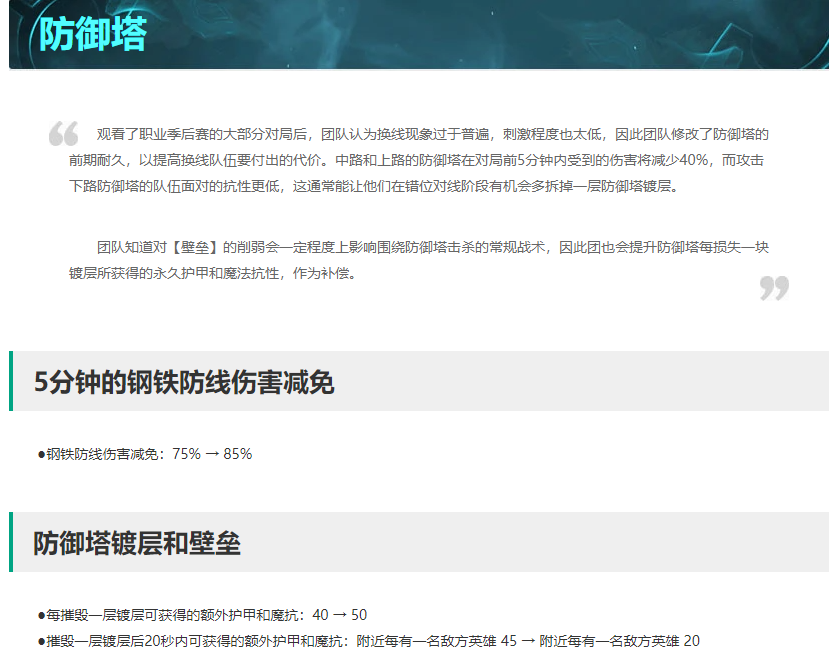Click the green bar beside 防御塔镀层和壁垒
This screenshot has width=834, height=663.
pos(11,542)
